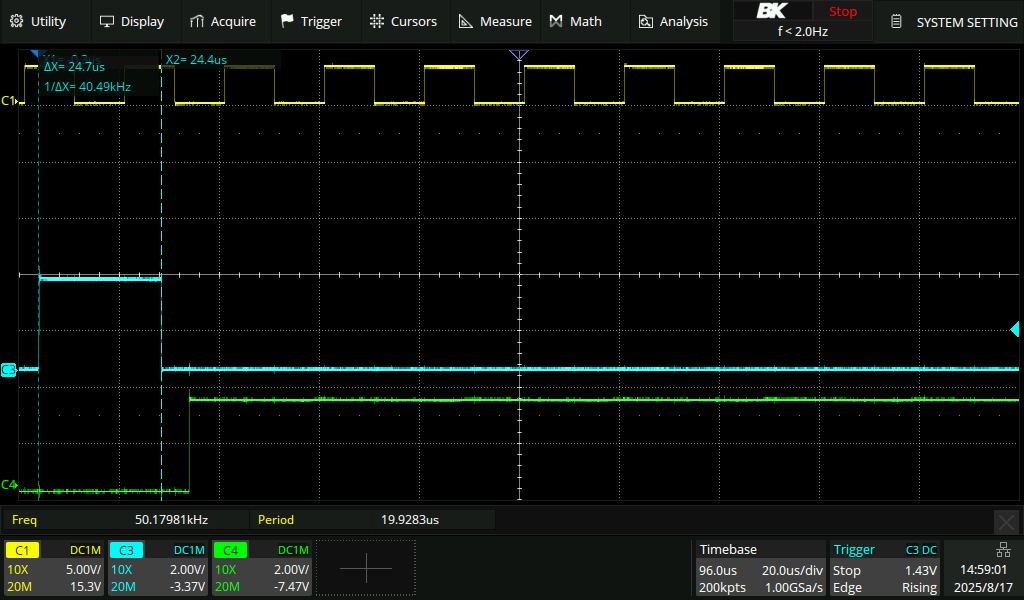Click the Utility gear icon
1024x600 pixels.
[x=16, y=22]
